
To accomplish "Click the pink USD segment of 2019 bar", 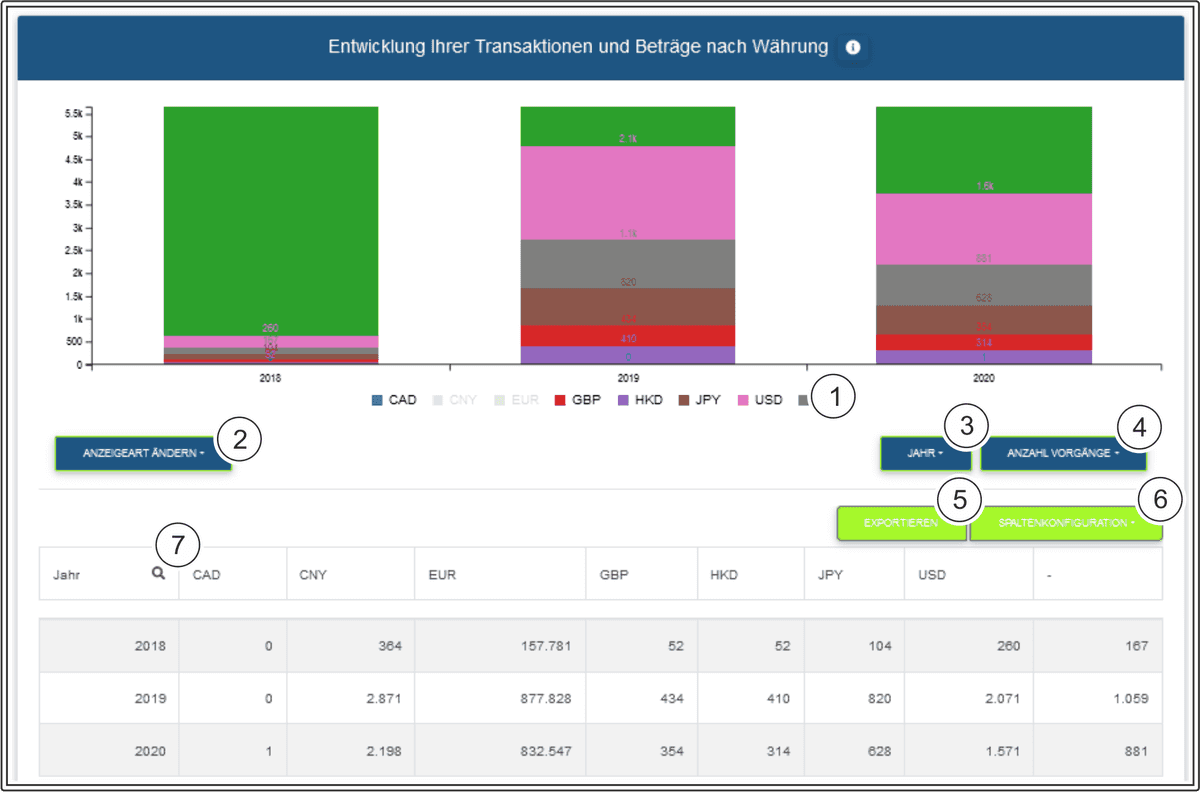I will 627,192.
